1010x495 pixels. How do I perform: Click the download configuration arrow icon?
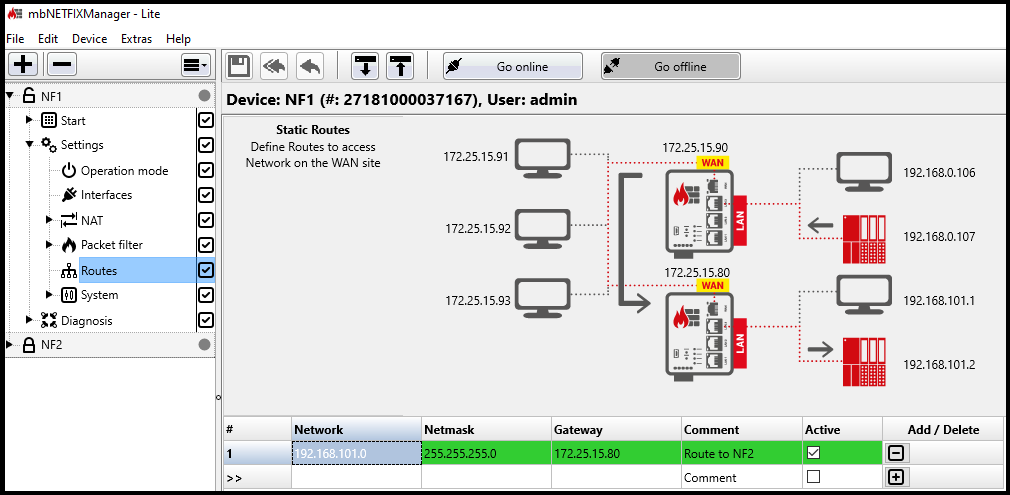pos(365,66)
